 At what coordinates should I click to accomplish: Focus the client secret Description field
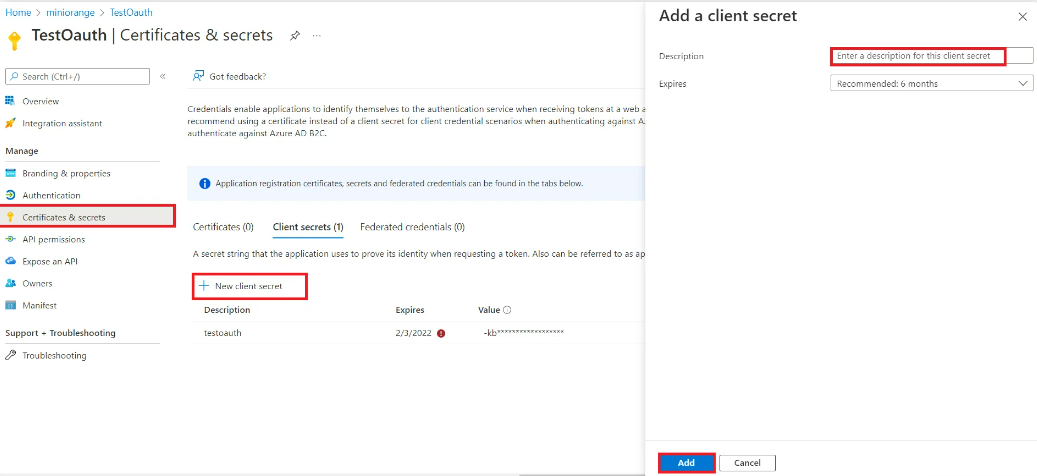[x=931, y=56]
